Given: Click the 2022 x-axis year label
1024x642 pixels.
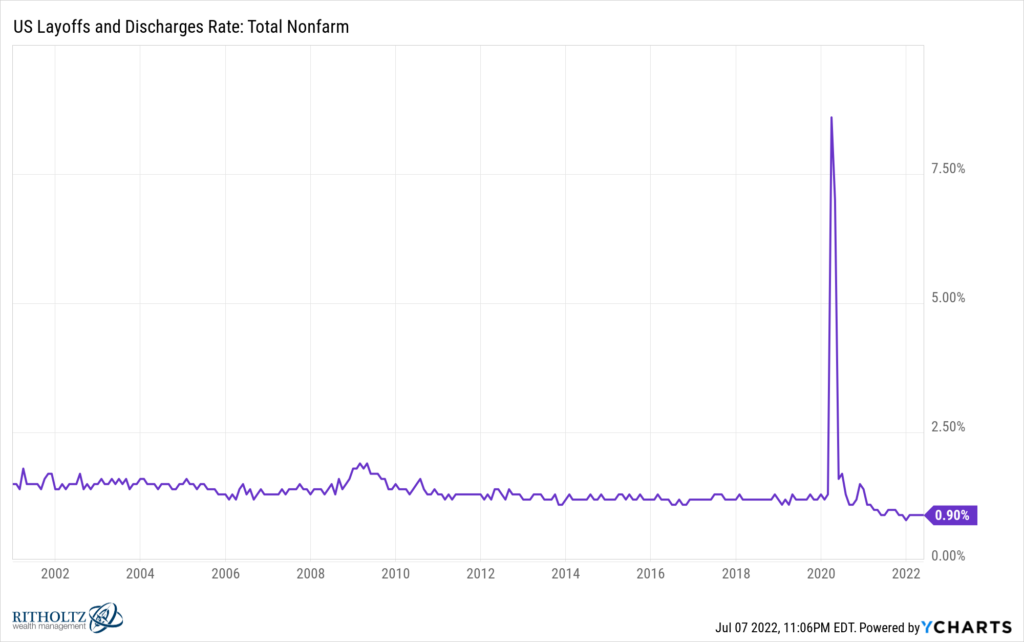Looking at the screenshot, I should [905, 573].
